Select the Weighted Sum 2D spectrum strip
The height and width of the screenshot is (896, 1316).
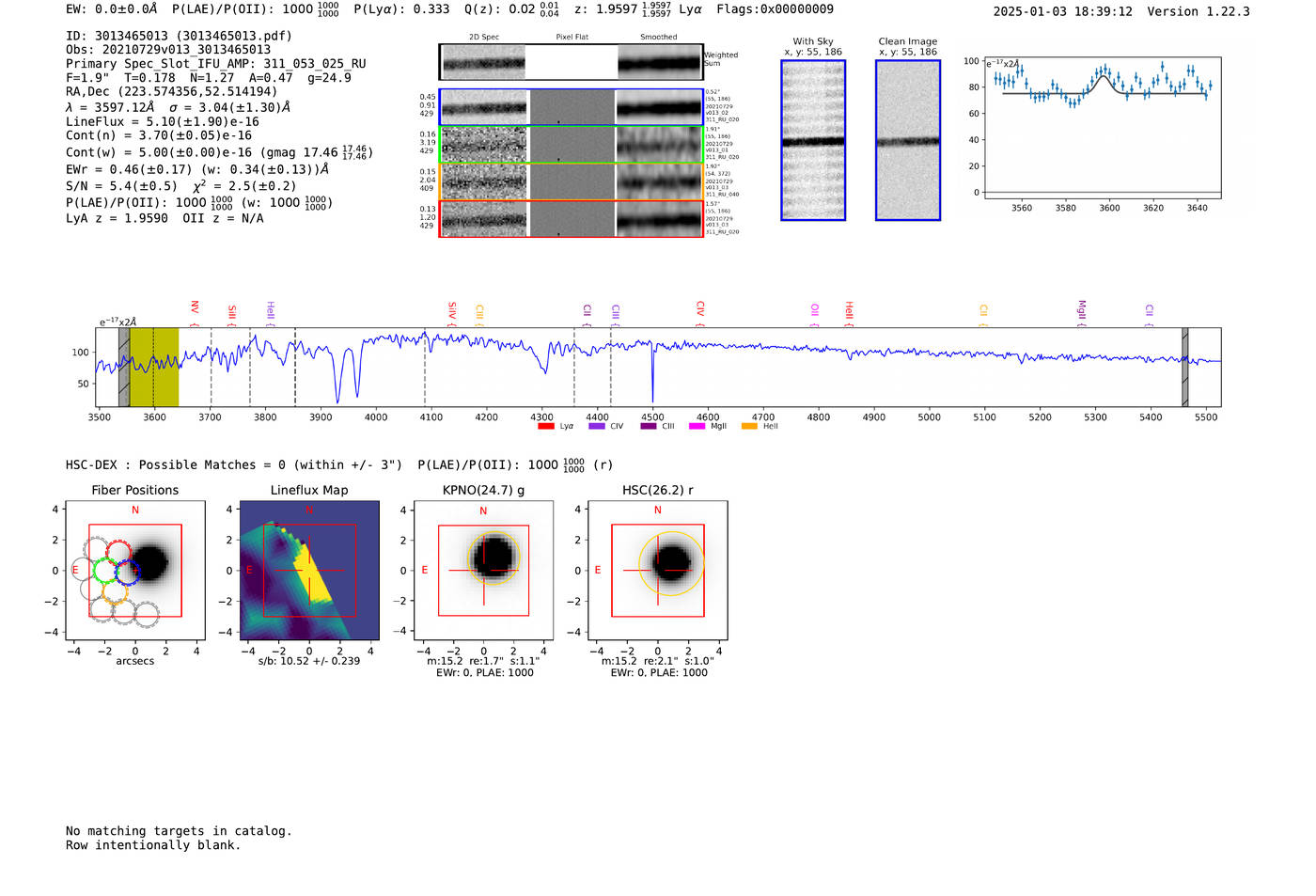pos(571,62)
